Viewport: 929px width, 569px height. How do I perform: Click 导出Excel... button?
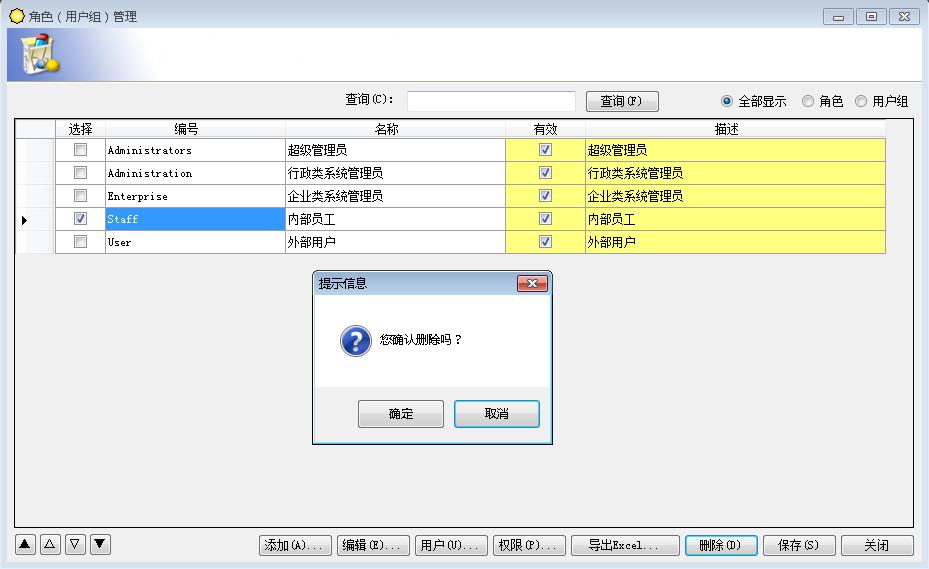coord(625,545)
